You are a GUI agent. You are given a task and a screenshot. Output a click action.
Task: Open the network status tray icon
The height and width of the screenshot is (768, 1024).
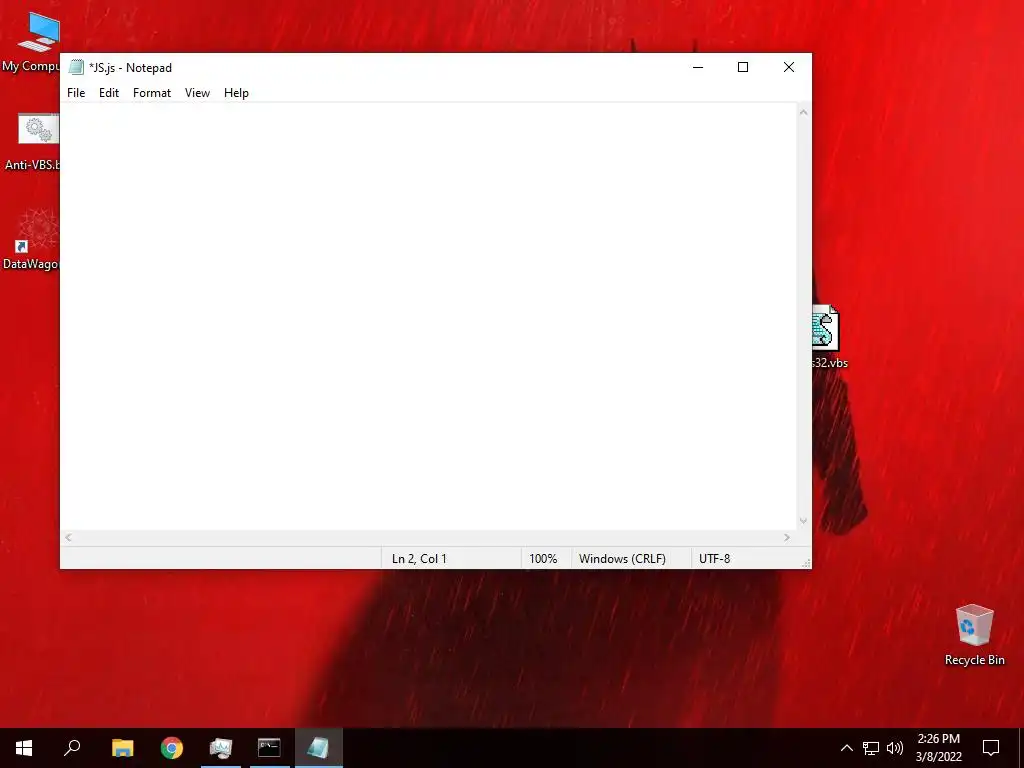coord(871,748)
